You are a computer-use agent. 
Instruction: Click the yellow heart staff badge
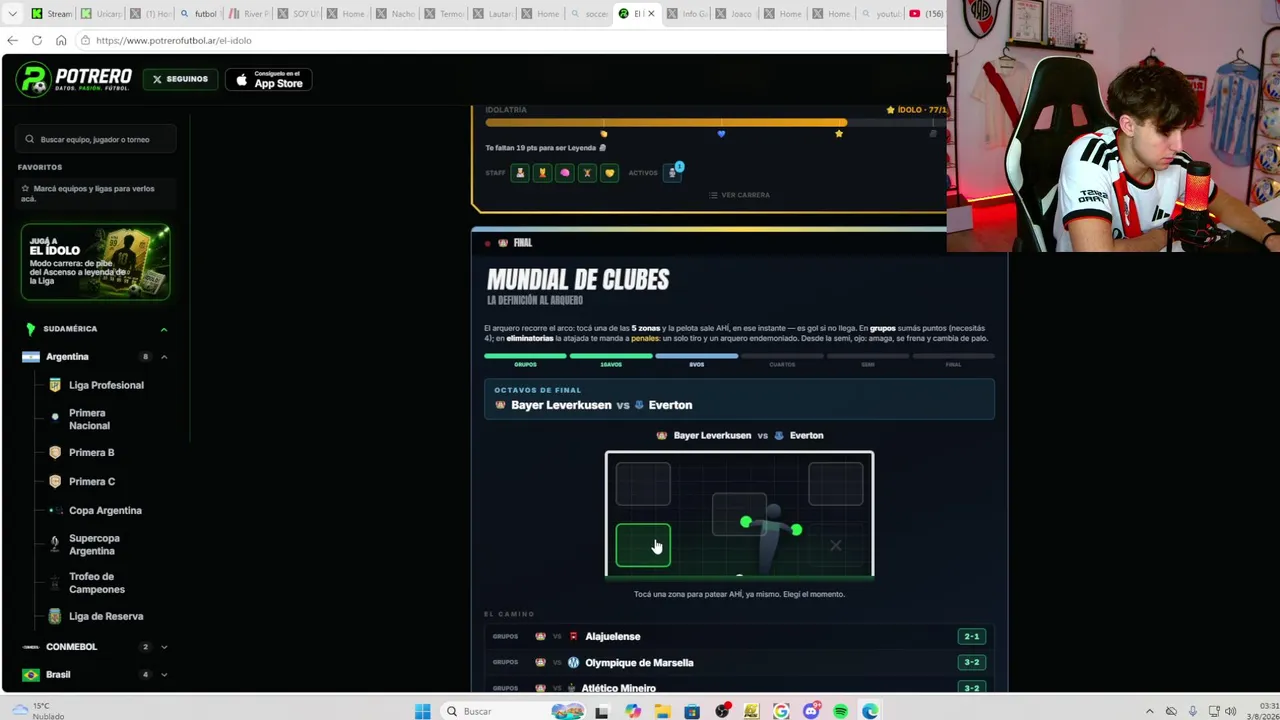[x=609, y=173]
